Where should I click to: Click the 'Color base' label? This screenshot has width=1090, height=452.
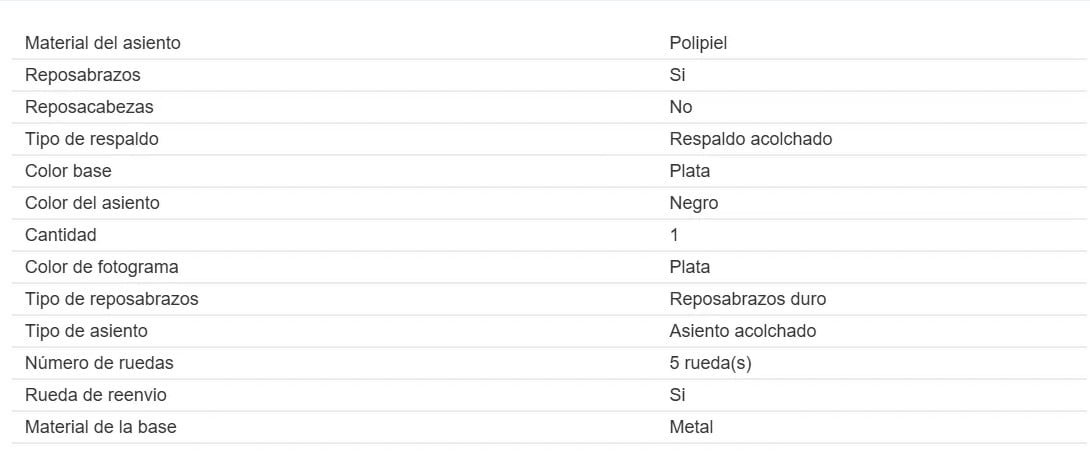coord(68,171)
